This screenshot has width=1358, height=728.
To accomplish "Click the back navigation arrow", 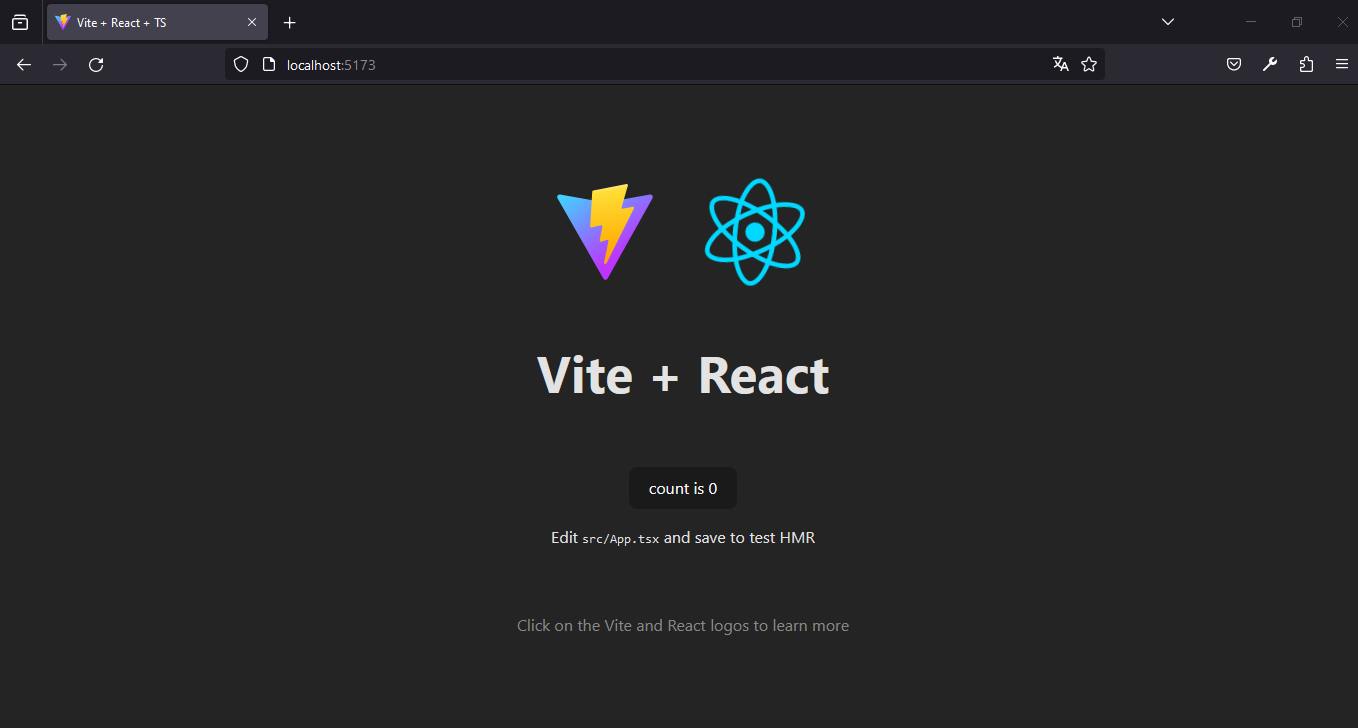I will pyautogui.click(x=23, y=64).
